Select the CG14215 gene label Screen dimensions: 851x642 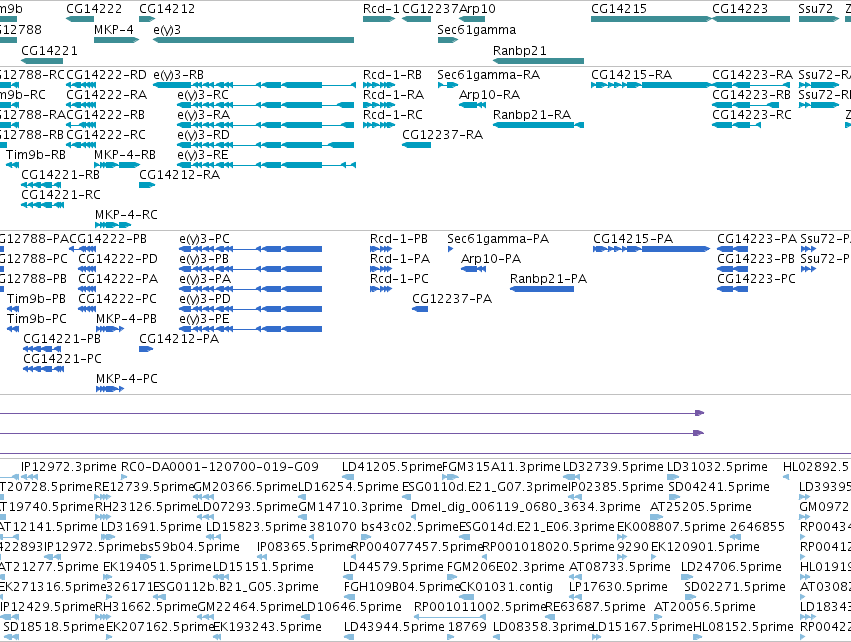click(x=619, y=9)
